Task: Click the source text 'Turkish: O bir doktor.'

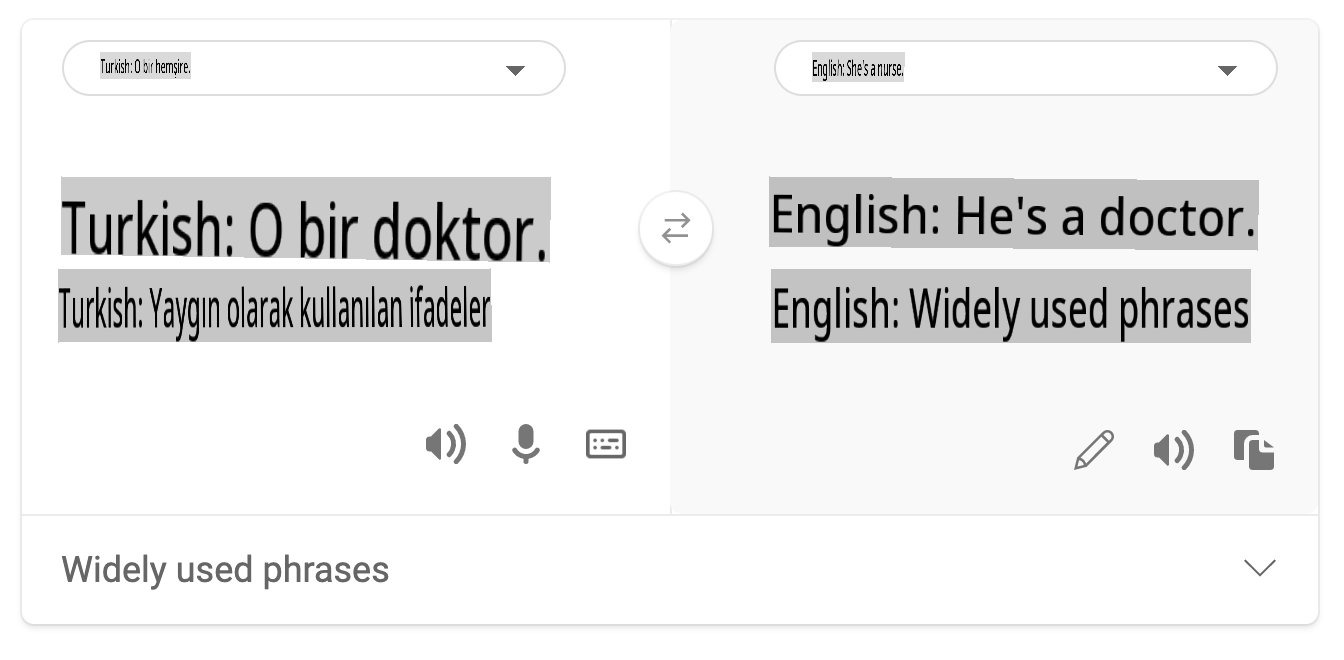Action: tap(305, 221)
